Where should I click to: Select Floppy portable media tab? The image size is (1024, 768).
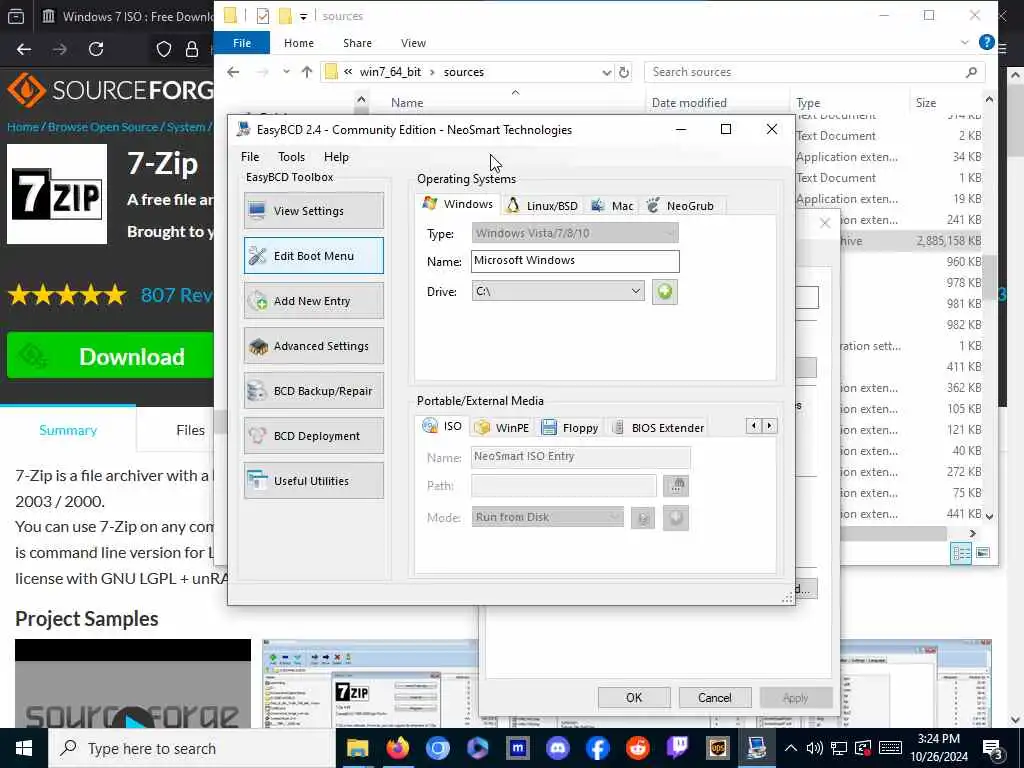(570, 428)
